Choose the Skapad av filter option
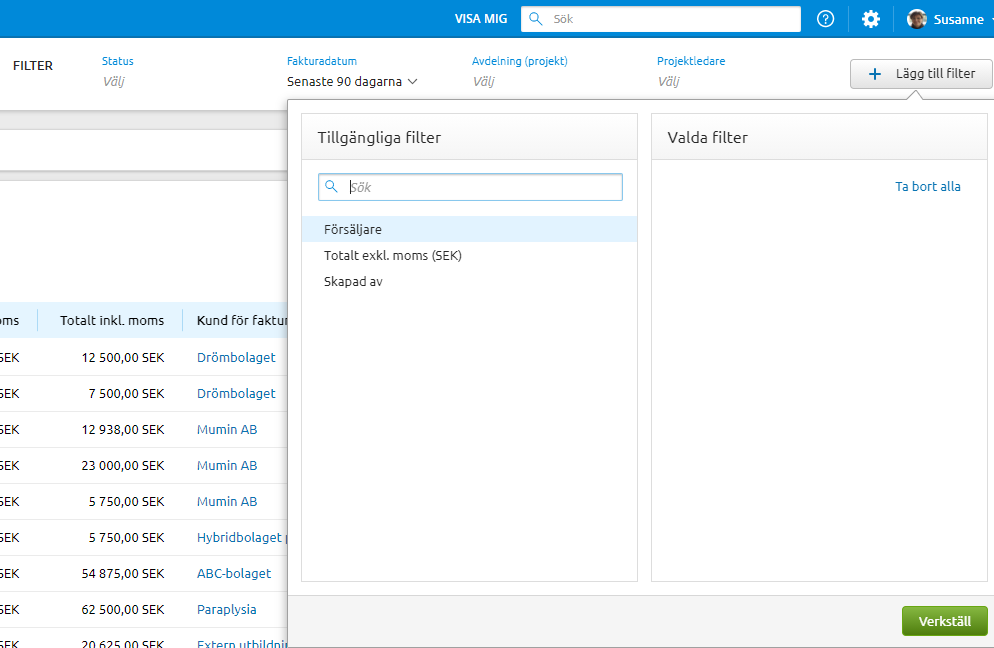The image size is (994, 648). pyautogui.click(x=353, y=282)
